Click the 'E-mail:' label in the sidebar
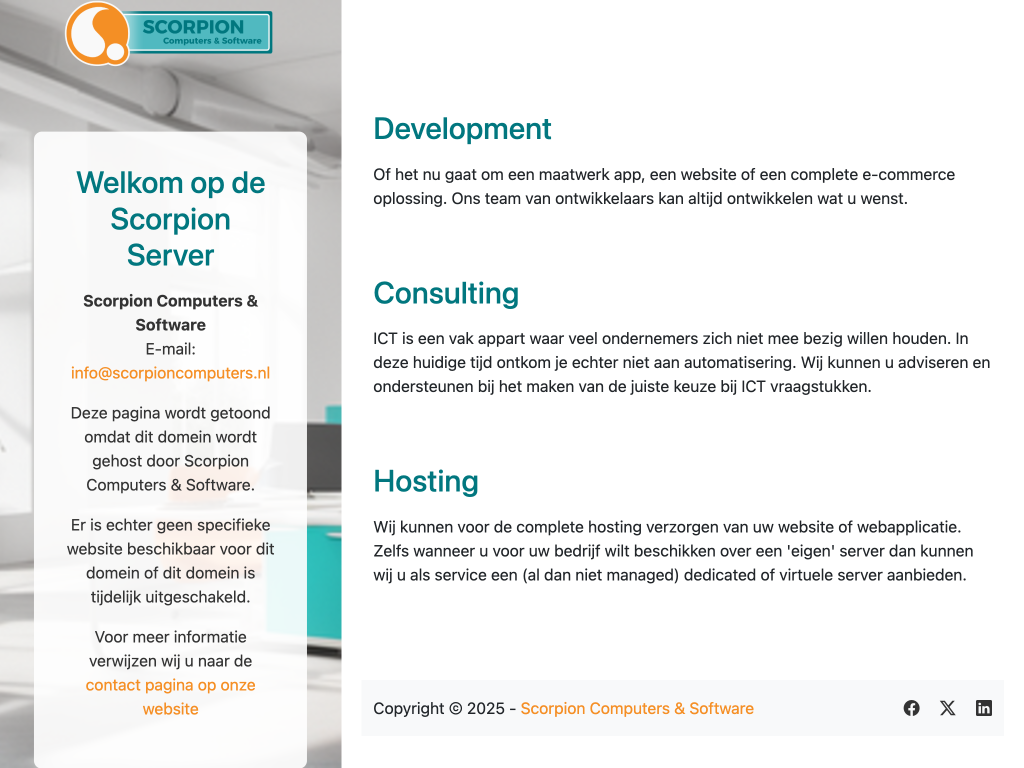Viewport: 1024px width, 768px height. point(170,349)
